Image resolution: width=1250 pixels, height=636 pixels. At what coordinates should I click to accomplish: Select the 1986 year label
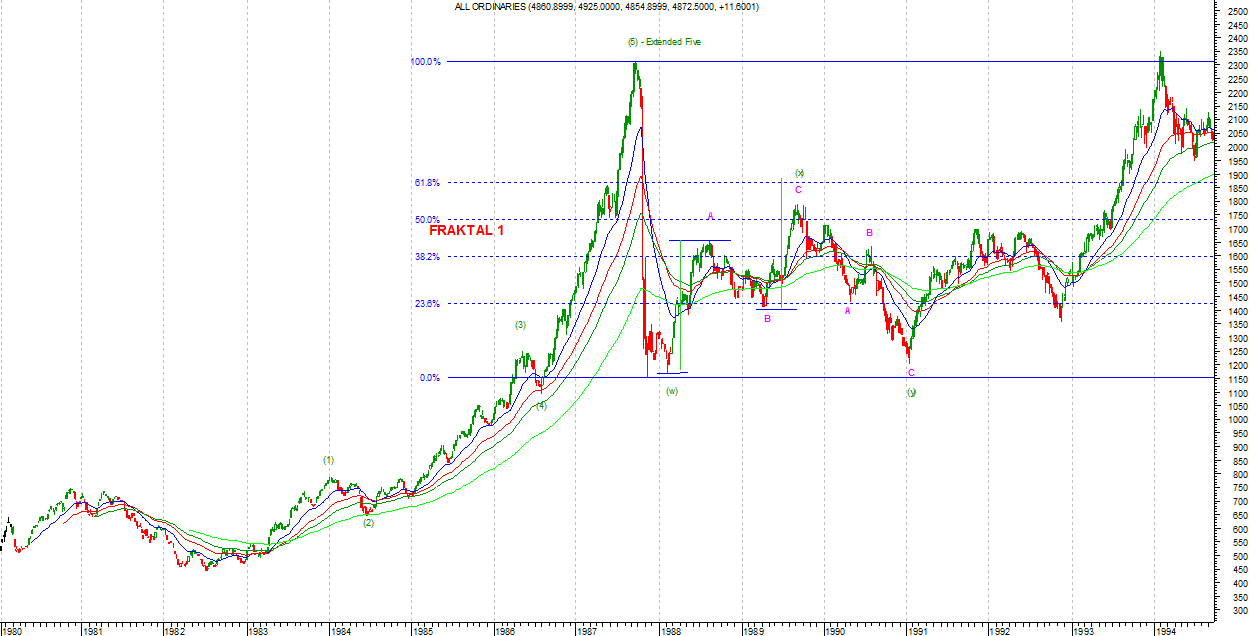click(x=506, y=631)
